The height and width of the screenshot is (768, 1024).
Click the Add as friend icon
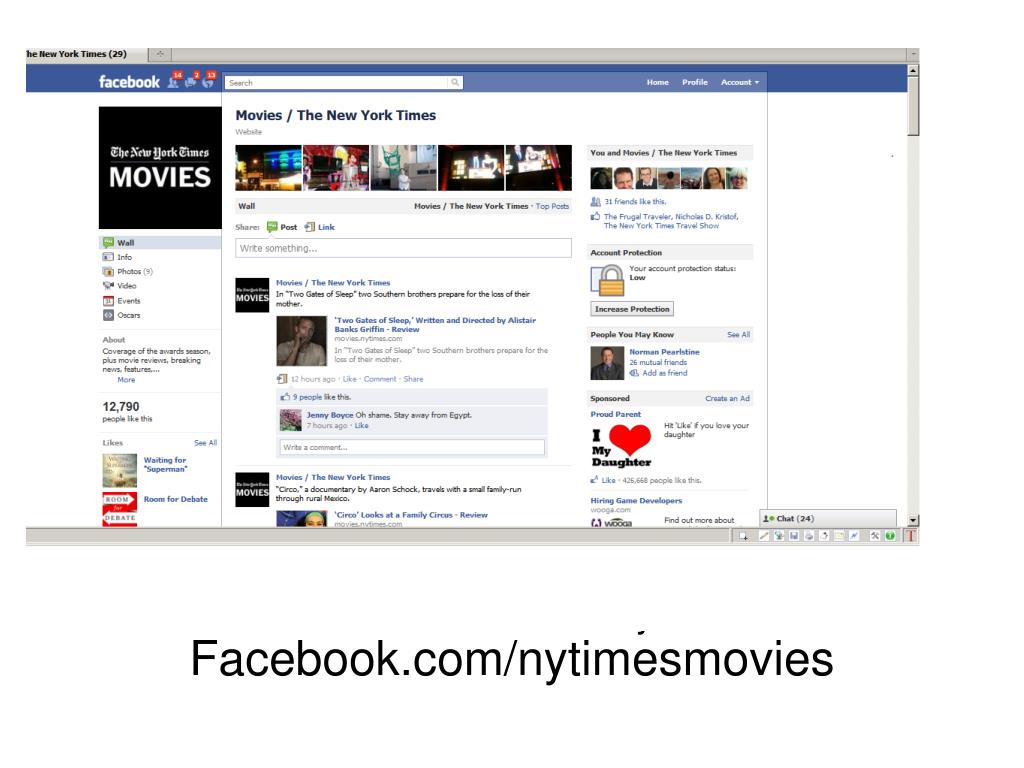tap(634, 374)
